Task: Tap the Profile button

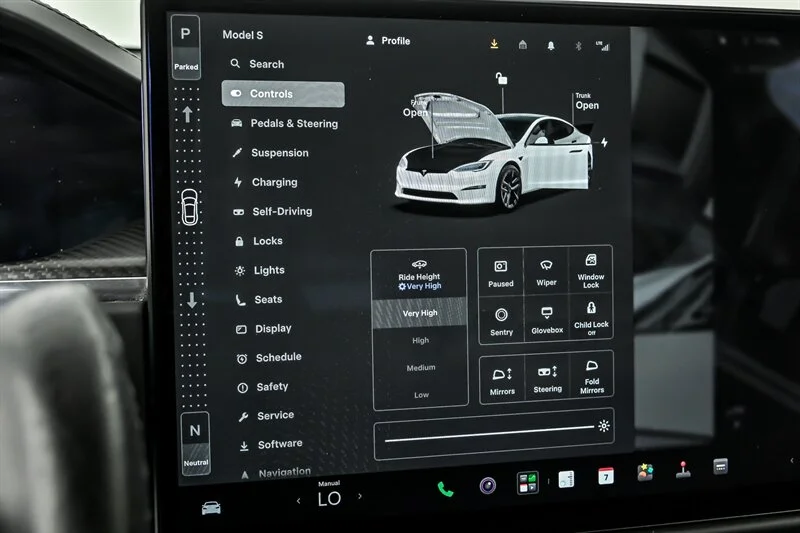Action: click(388, 41)
